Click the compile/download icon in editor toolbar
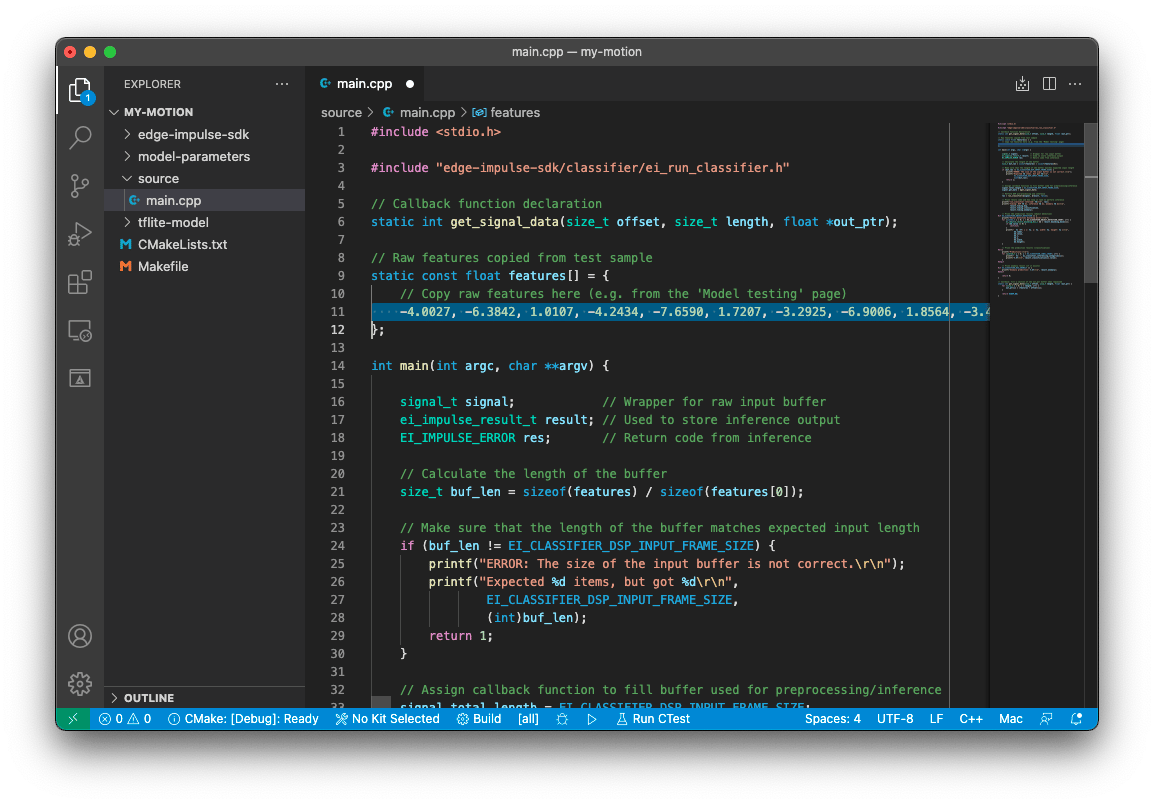The image size is (1154, 804). click(1022, 84)
